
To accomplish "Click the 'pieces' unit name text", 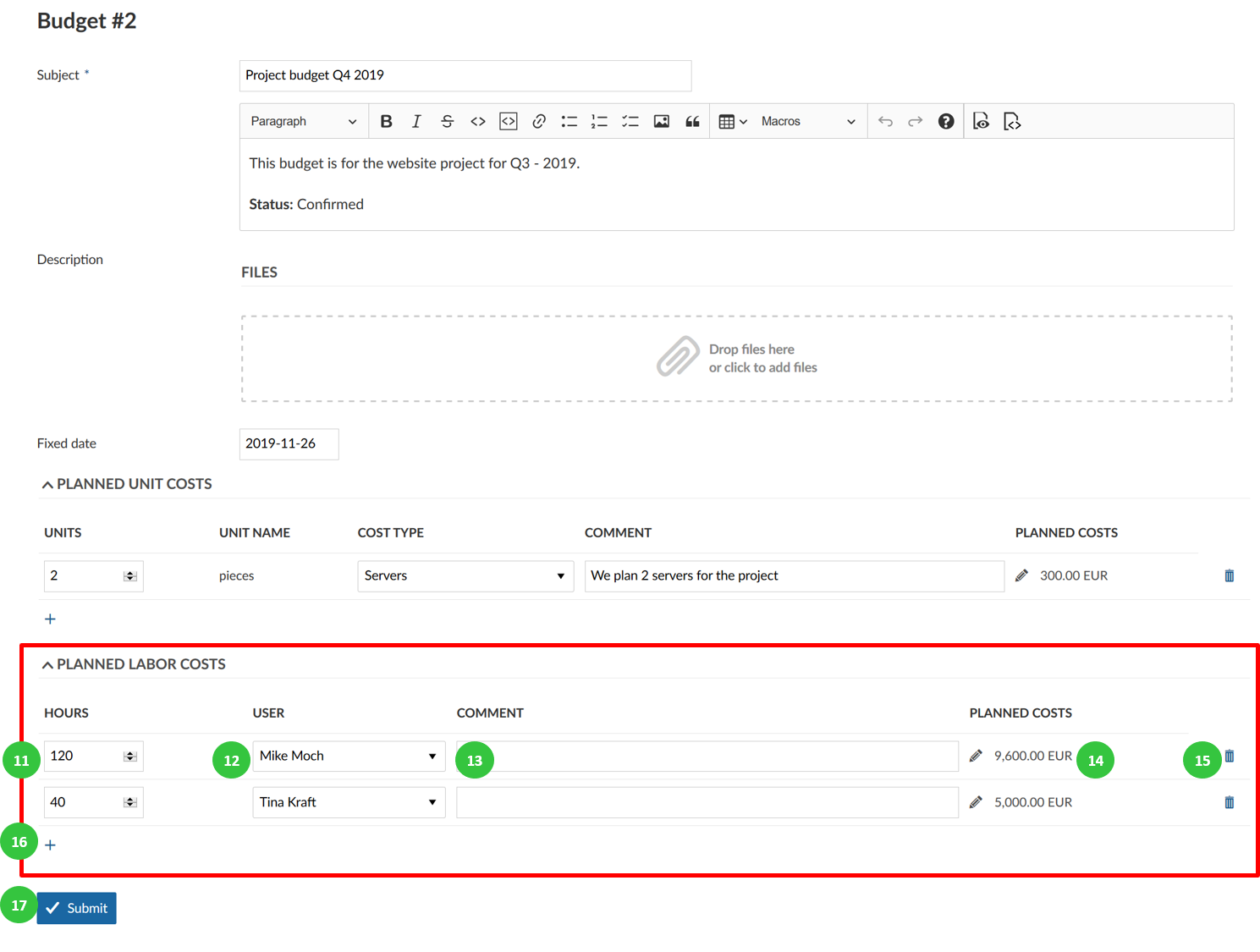I will pos(236,575).
